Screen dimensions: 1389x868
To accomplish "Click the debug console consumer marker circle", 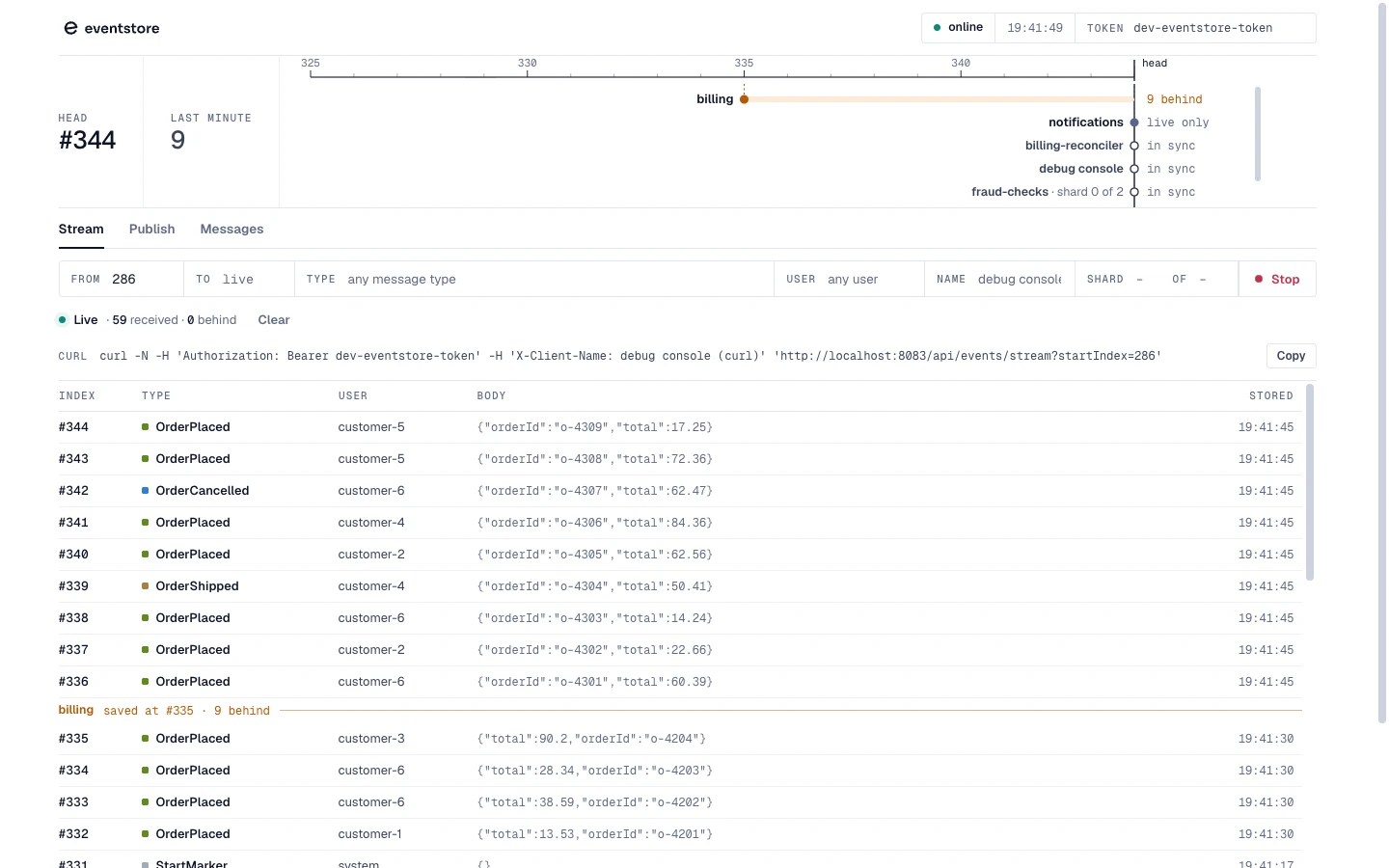I will [x=1134, y=169].
